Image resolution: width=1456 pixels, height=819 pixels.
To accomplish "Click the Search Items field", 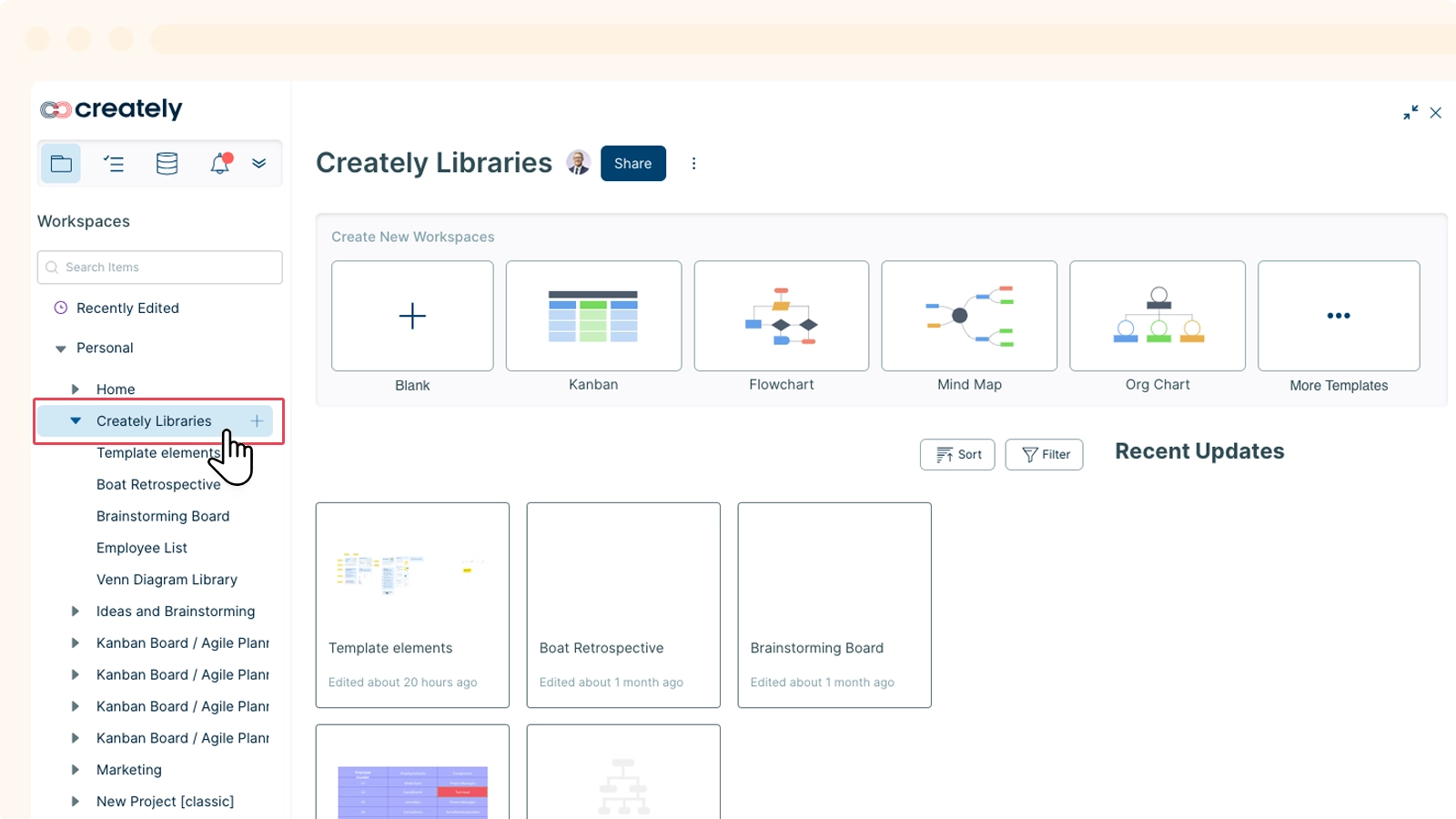I will point(160,268).
